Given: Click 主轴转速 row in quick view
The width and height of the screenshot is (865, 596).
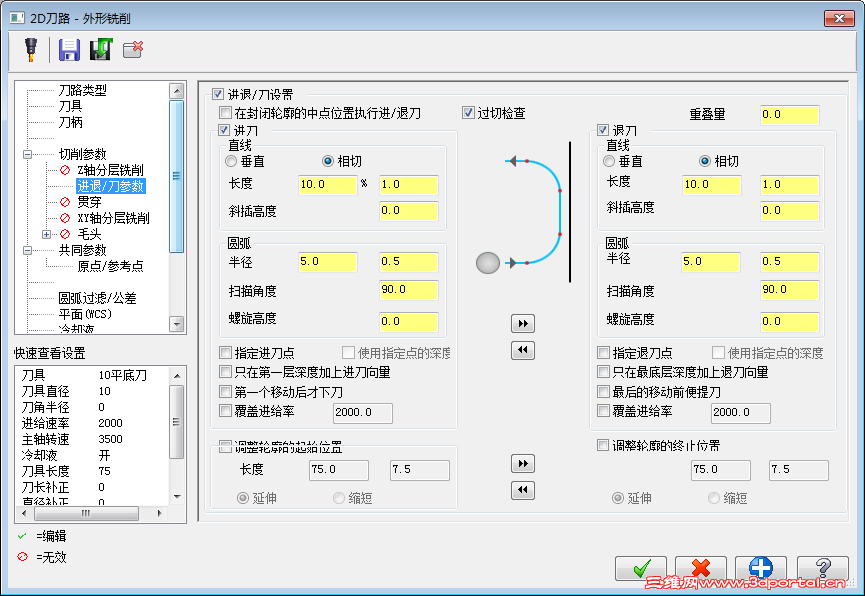Looking at the screenshot, I should 72,439.
